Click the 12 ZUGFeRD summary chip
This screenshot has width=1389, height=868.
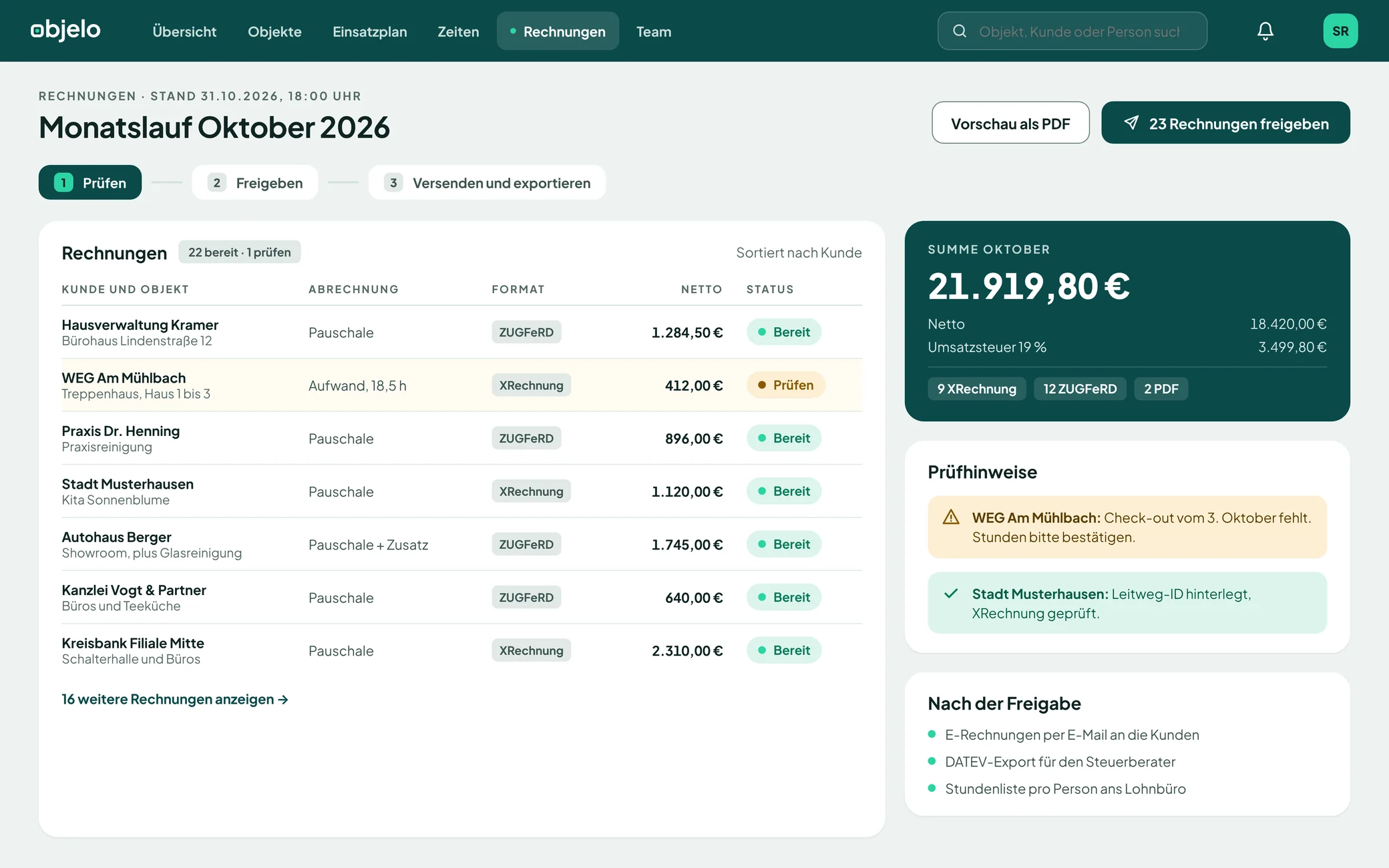[x=1080, y=389]
